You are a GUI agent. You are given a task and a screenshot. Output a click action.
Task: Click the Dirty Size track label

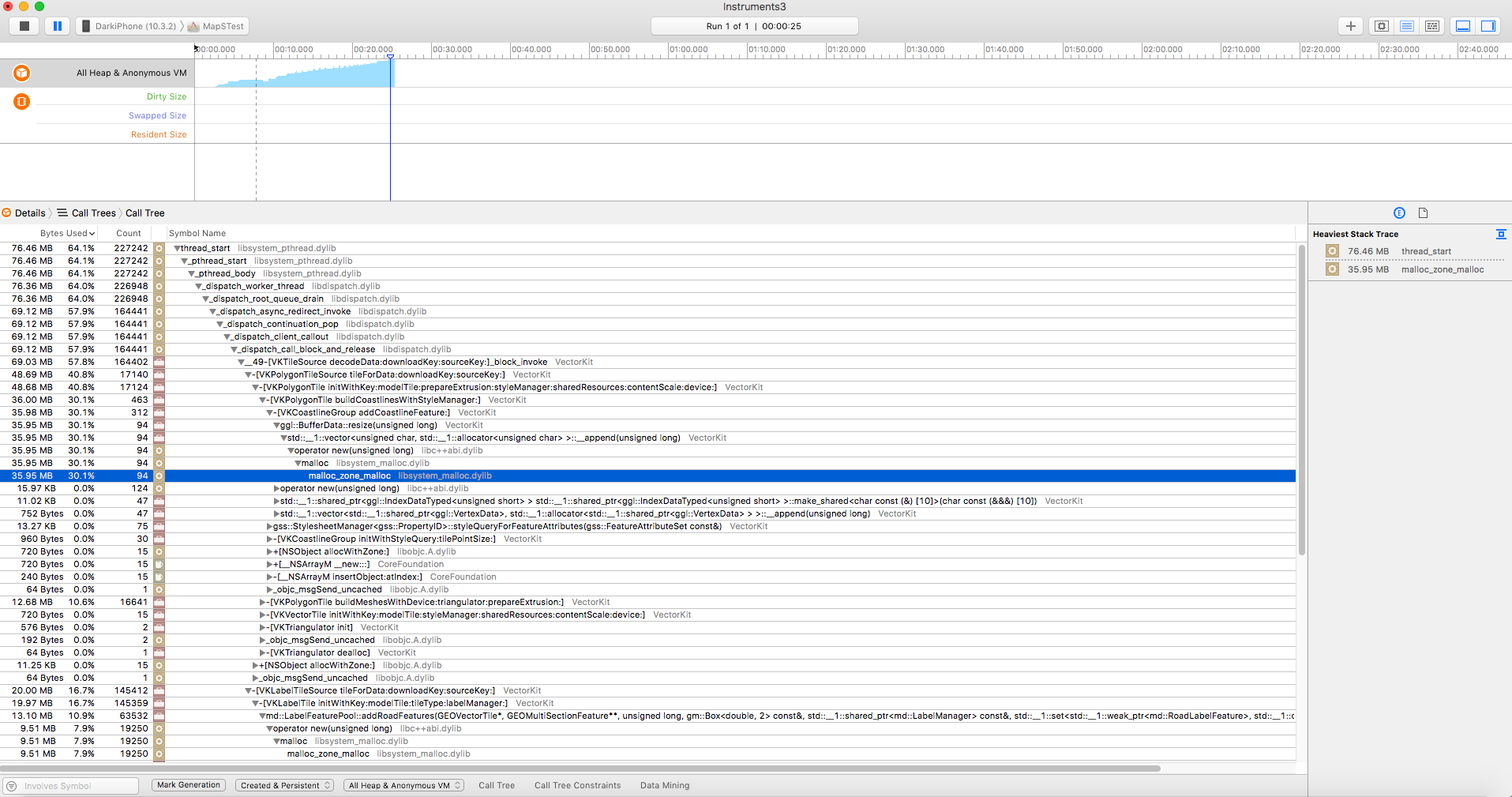click(167, 96)
